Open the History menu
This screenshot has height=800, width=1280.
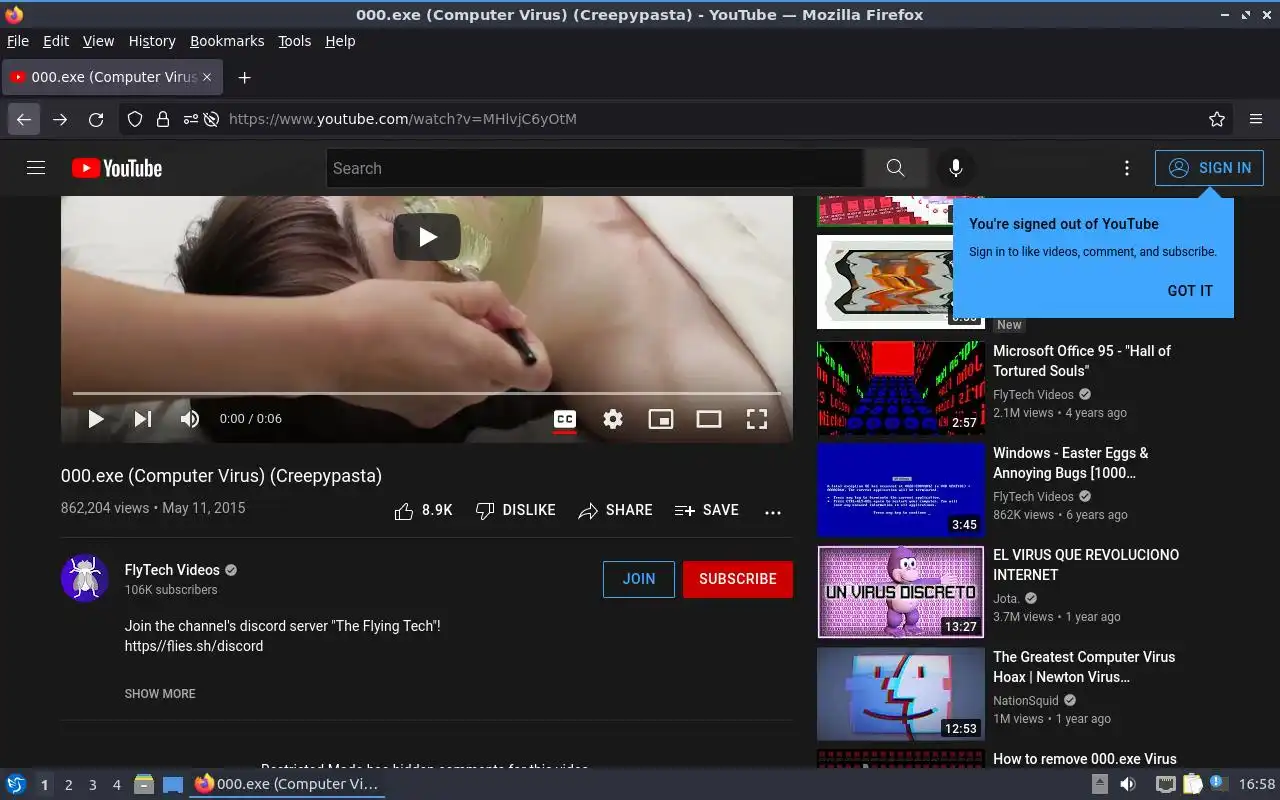click(x=152, y=41)
